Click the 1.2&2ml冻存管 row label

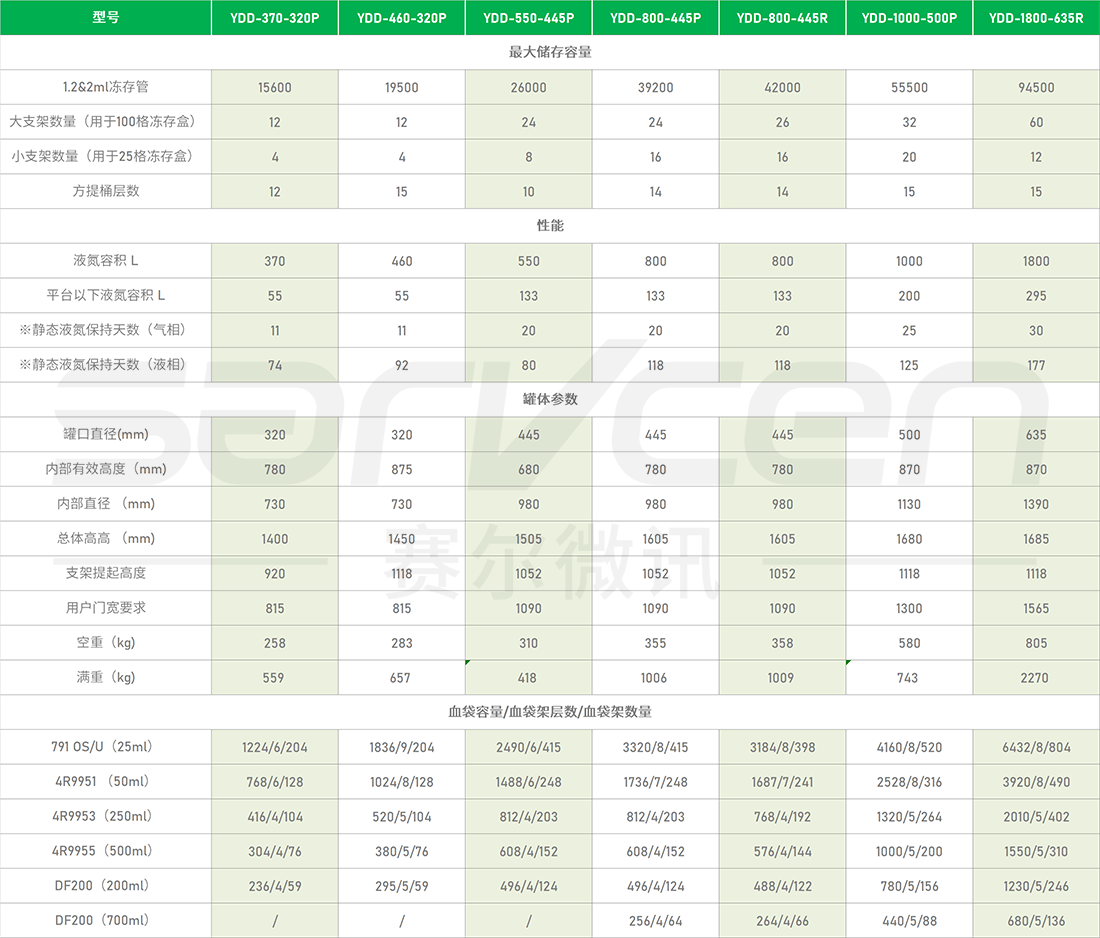tap(105, 87)
